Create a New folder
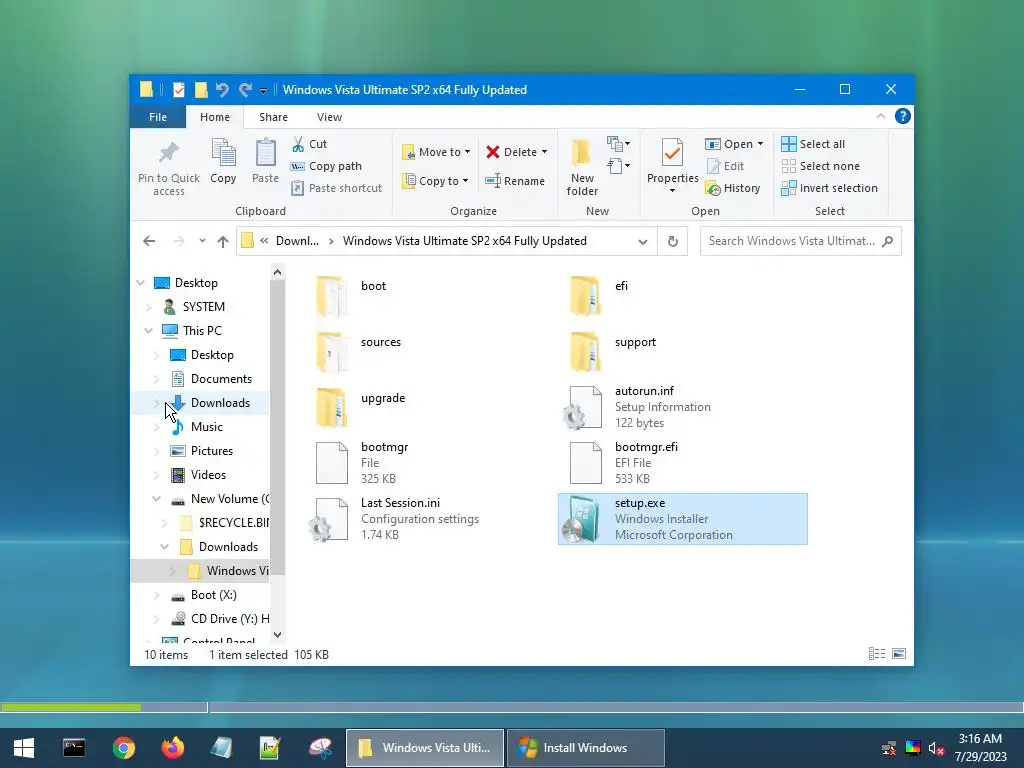Image resolution: width=1024 pixels, height=768 pixels. click(582, 168)
